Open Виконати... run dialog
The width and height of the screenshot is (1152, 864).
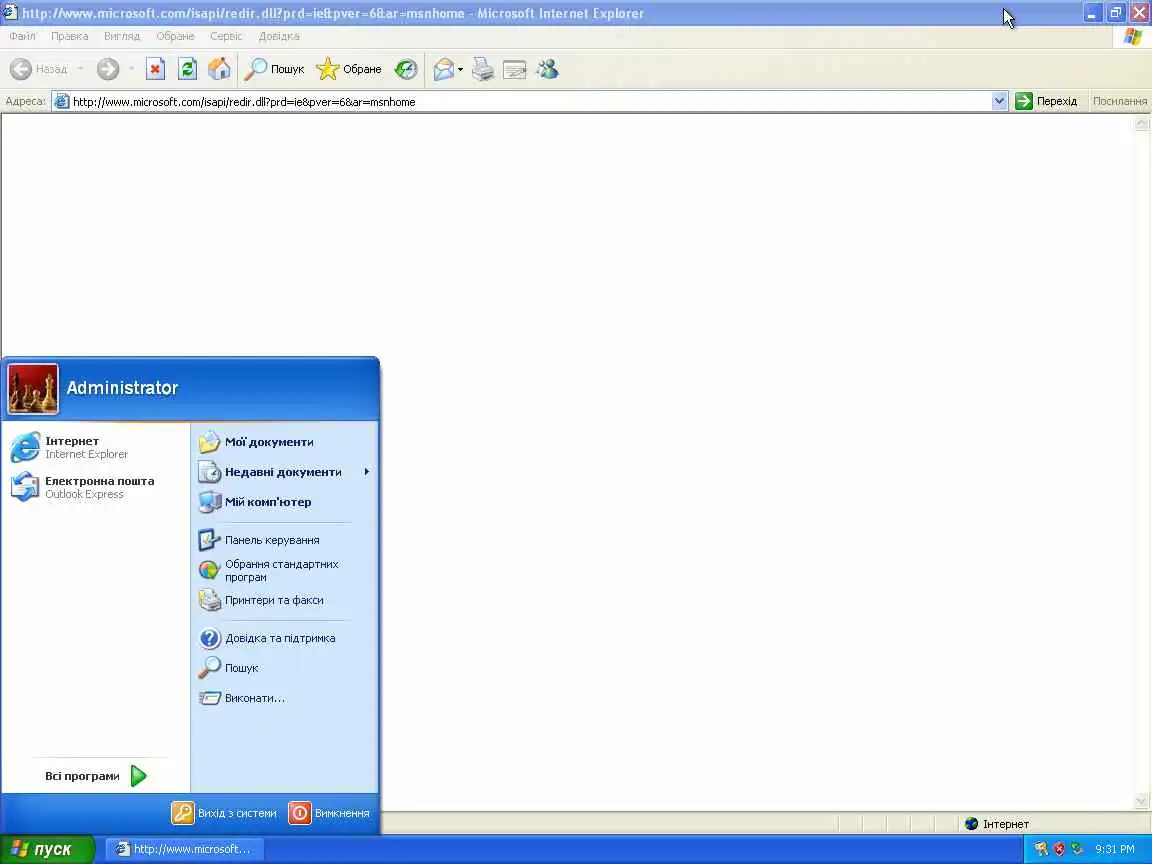285,698
